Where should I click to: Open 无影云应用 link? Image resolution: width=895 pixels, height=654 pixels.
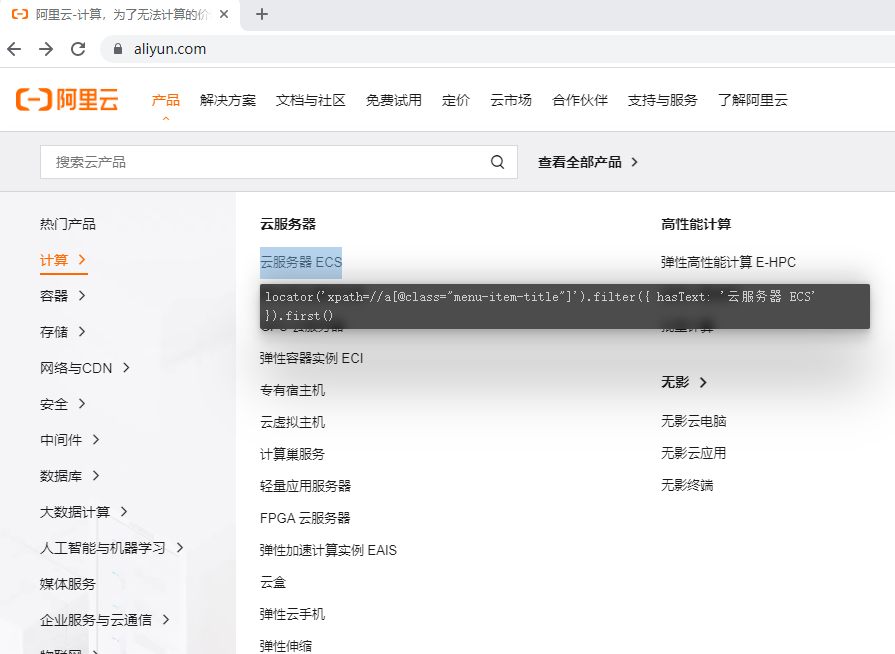tap(694, 453)
